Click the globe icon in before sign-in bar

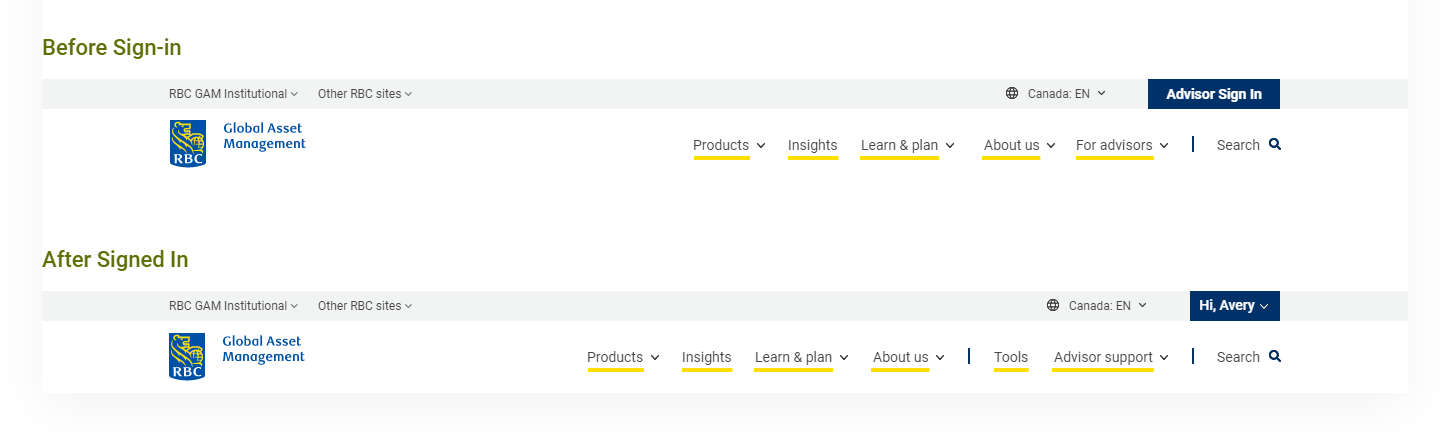1012,94
